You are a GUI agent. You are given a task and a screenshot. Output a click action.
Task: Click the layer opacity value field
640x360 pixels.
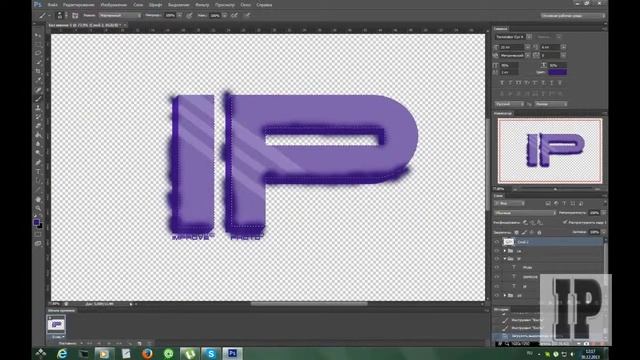594,213
